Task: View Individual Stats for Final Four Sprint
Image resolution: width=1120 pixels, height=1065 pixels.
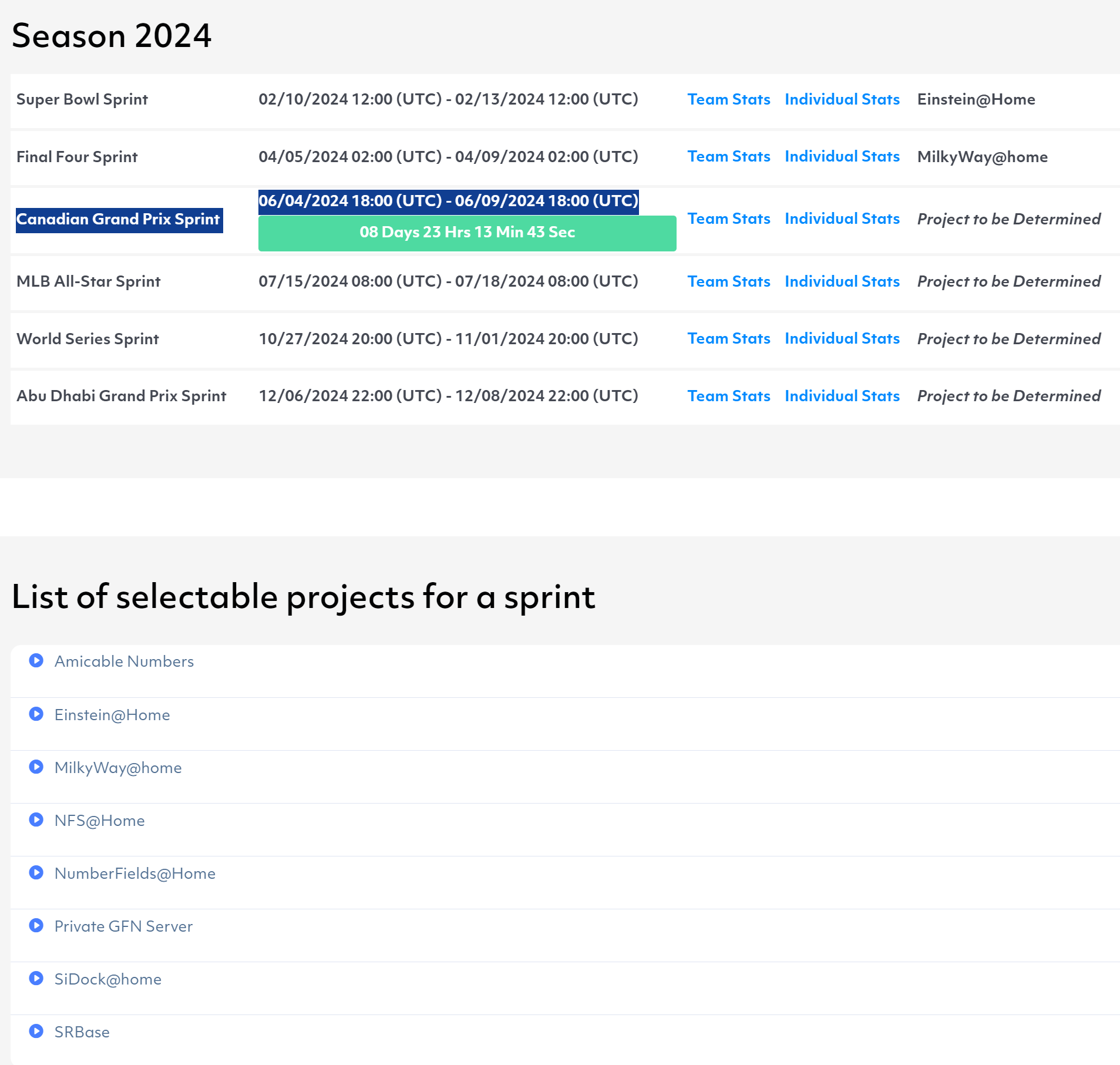Action: pyautogui.click(x=842, y=157)
